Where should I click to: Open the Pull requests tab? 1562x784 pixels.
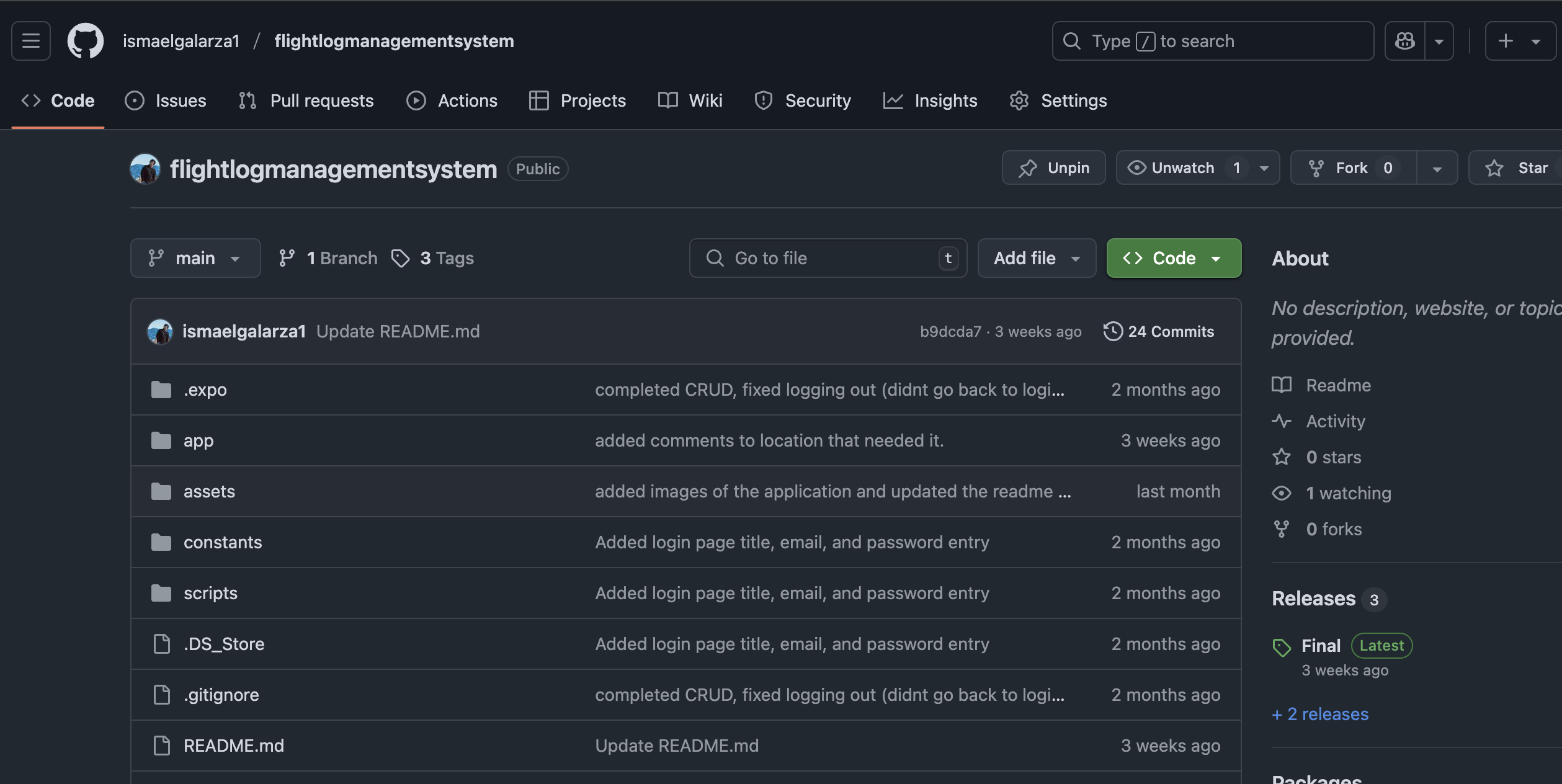[x=306, y=100]
